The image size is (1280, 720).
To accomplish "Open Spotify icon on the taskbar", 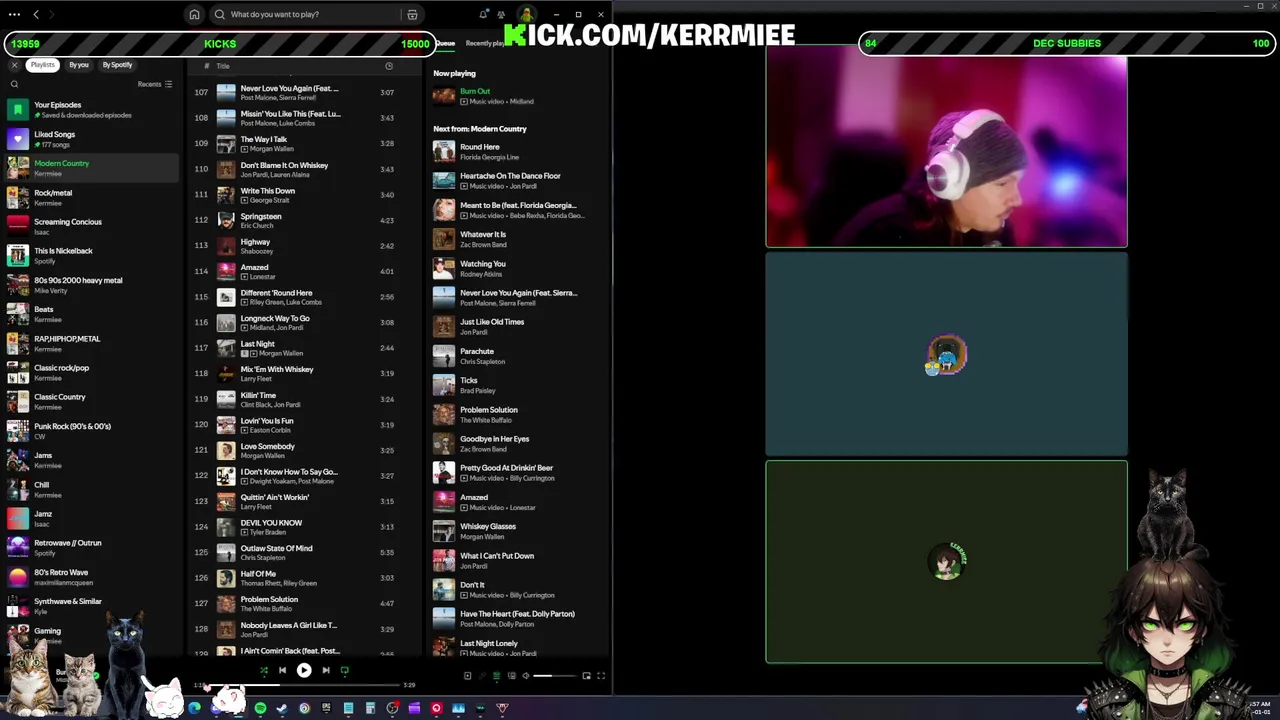I will pos(260,708).
